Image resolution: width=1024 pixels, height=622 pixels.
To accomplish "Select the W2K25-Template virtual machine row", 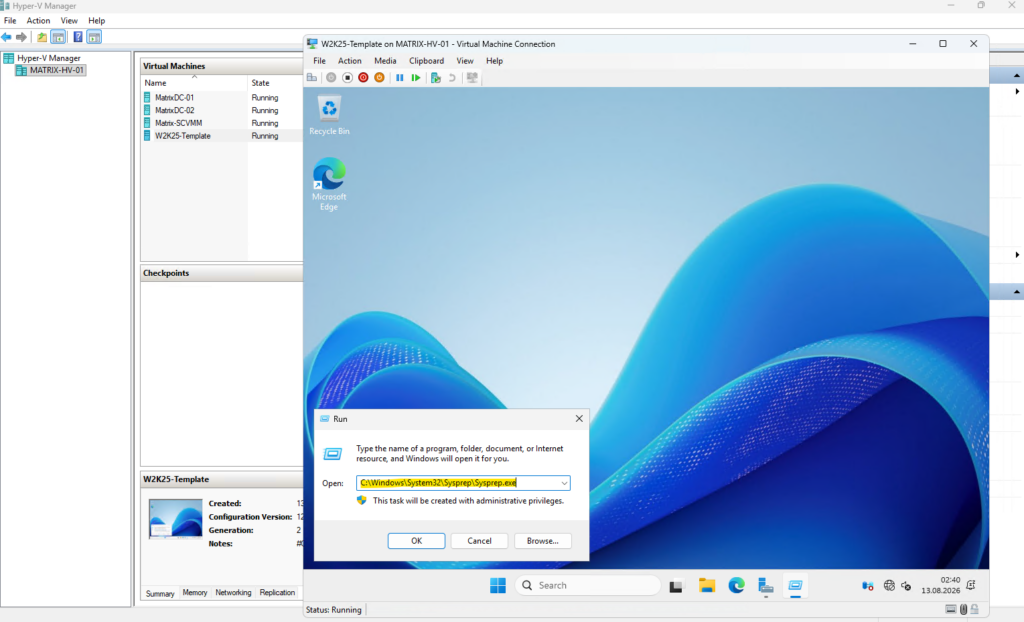I will coord(222,136).
